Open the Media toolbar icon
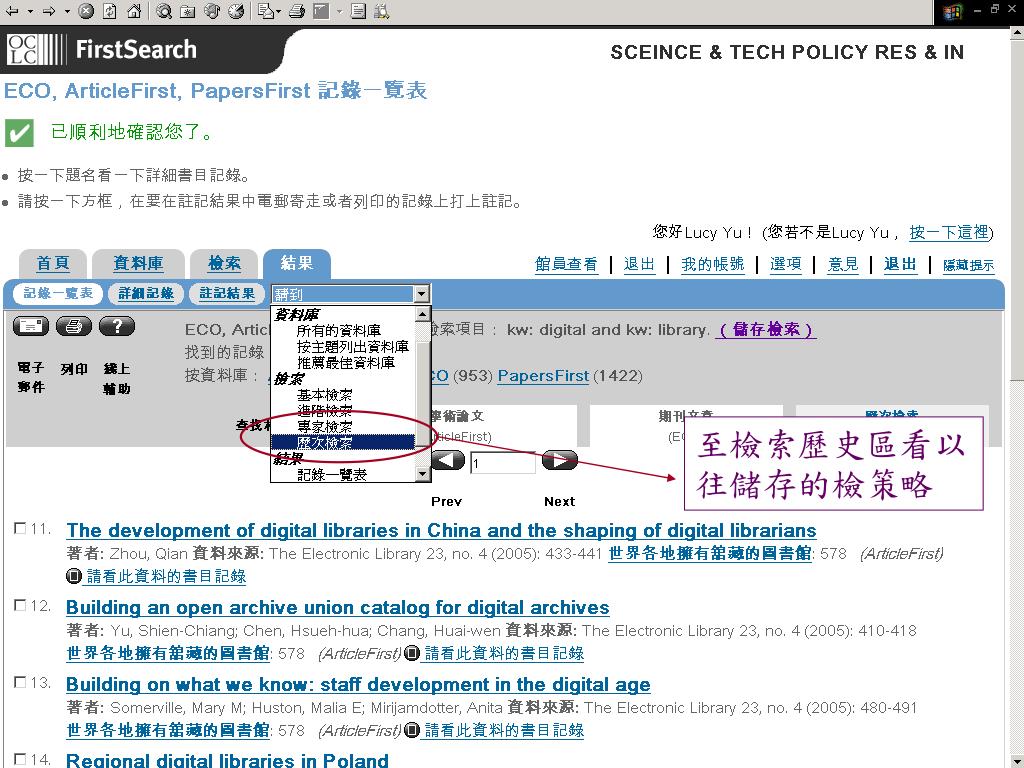 point(212,10)
